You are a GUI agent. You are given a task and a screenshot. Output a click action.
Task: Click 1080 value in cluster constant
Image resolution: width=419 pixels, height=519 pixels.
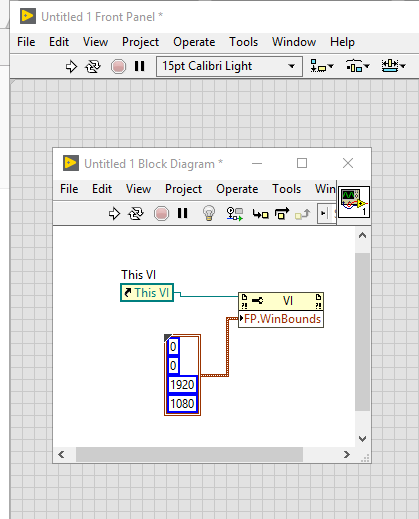tap(182, 404)
